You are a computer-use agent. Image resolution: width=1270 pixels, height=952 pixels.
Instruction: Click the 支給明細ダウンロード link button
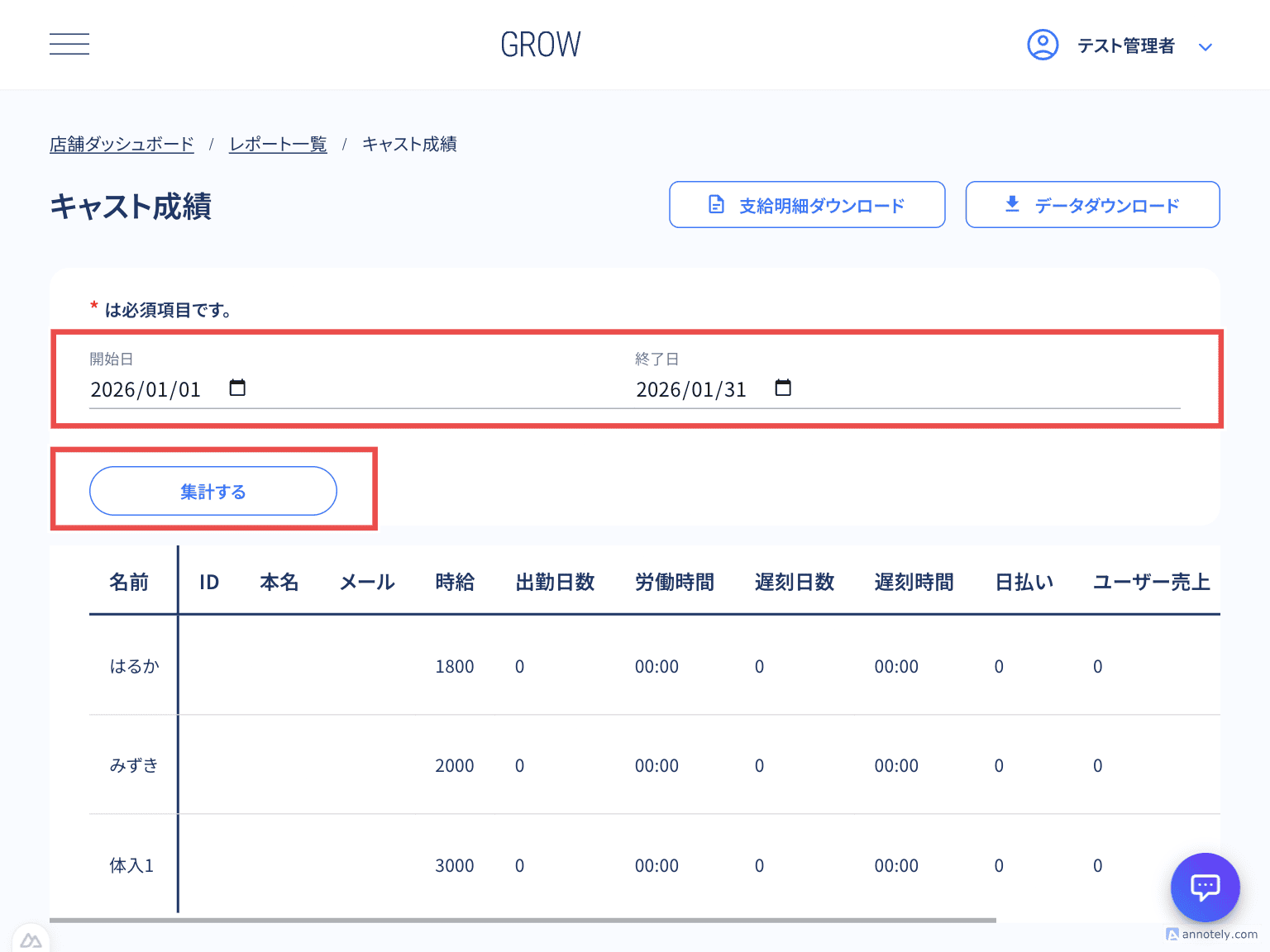[806, 204]
